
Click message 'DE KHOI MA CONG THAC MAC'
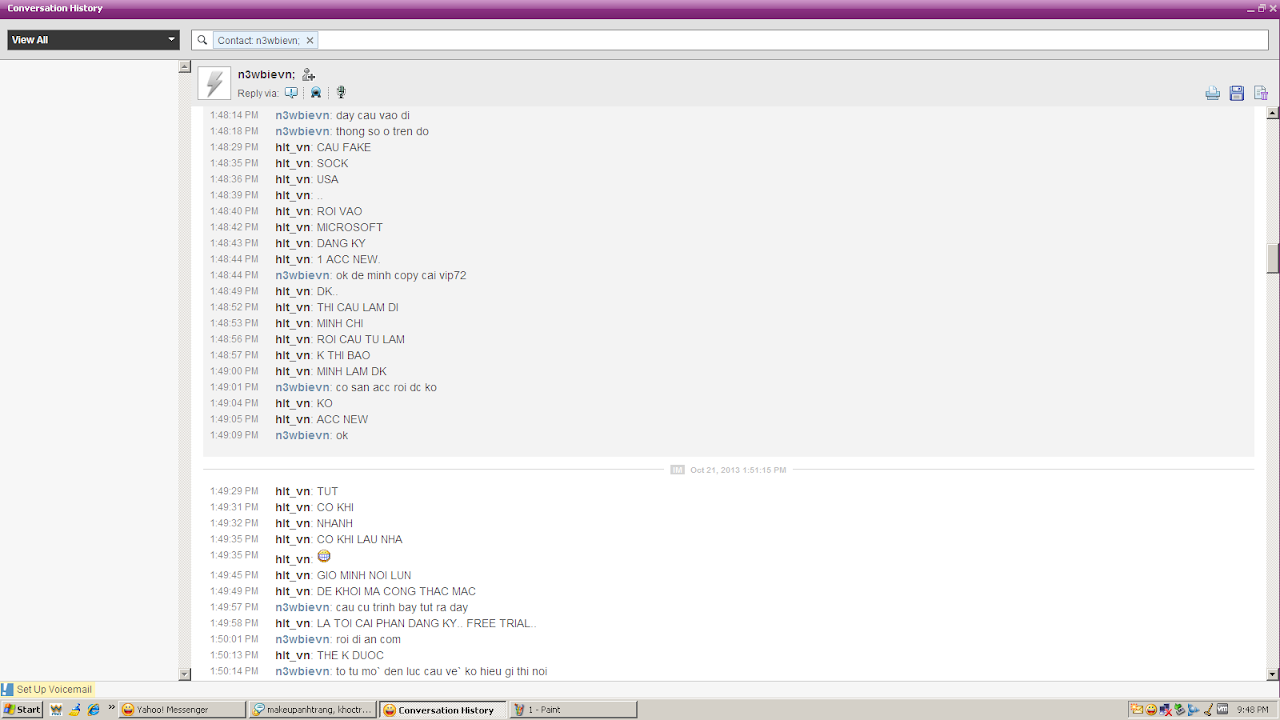(396, 591)
